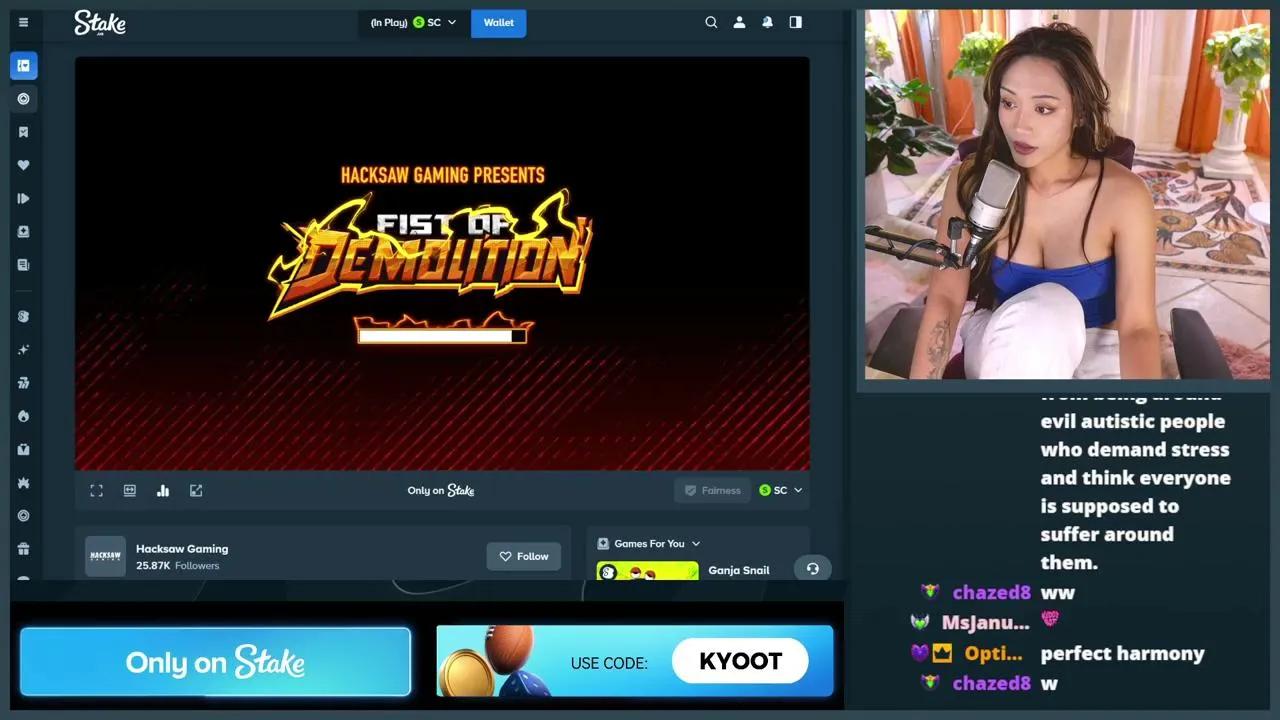The image size is (1280, 720).
Task: Click the Hacksaw Gaming logo thumbnail
Action: click(x=105, y=556)
